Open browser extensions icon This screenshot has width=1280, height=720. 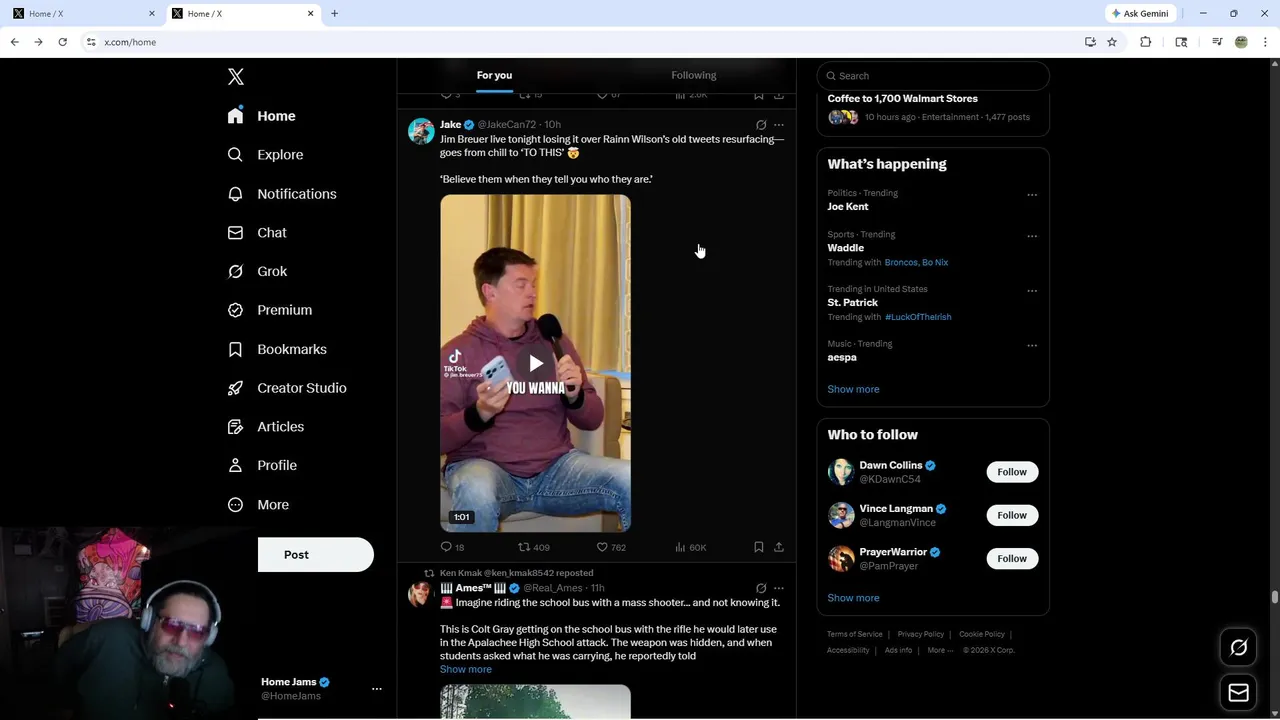click(1146, 42)
